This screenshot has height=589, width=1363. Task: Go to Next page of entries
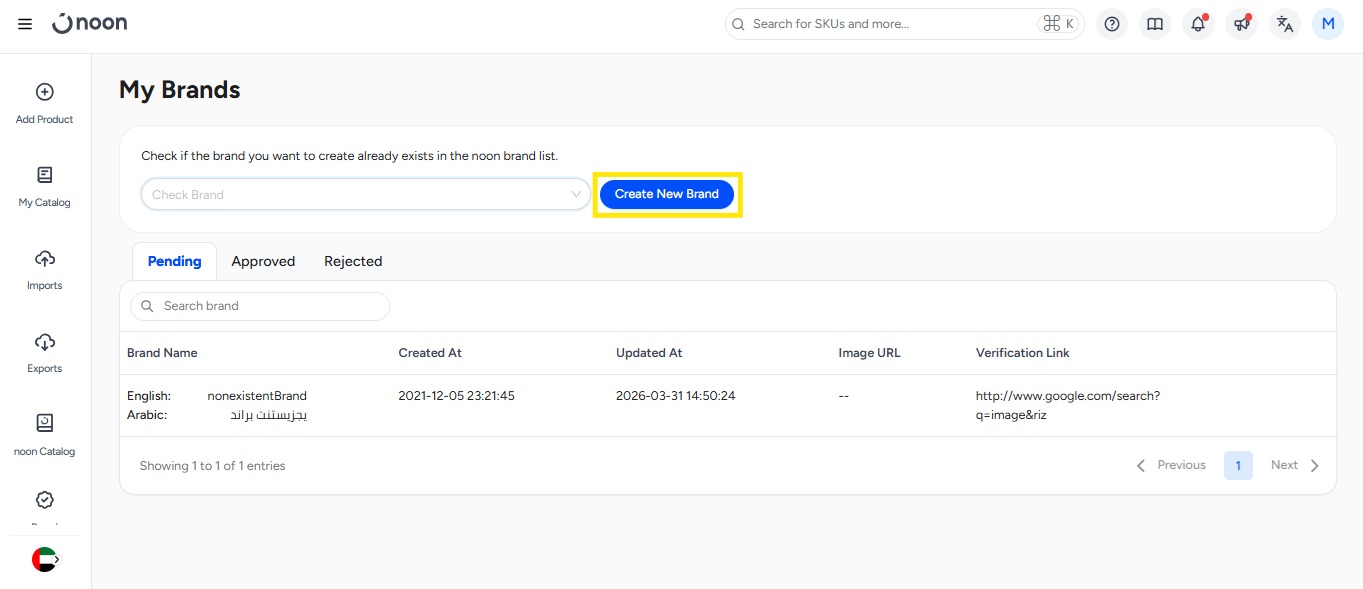point(1295,465)
